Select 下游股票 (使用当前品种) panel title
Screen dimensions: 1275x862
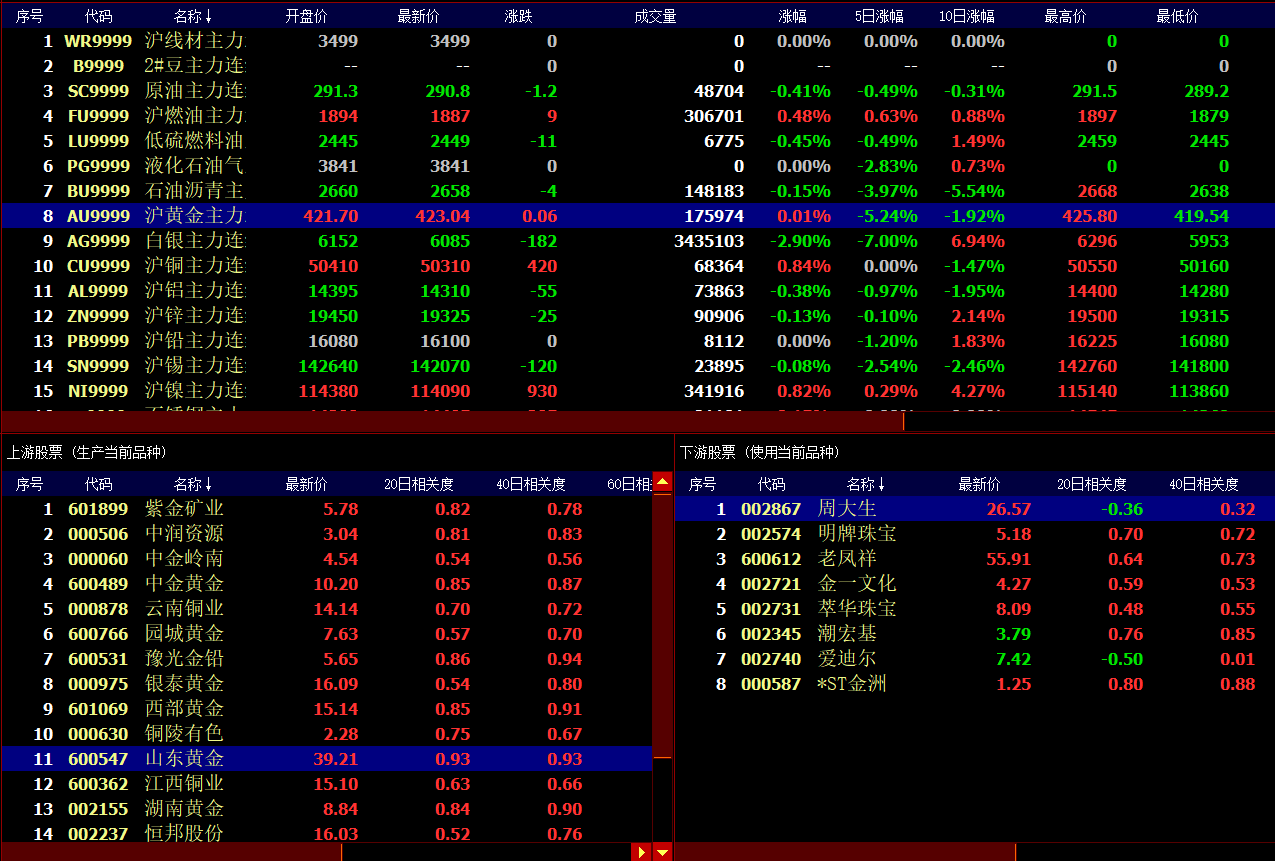coord(760,453)
